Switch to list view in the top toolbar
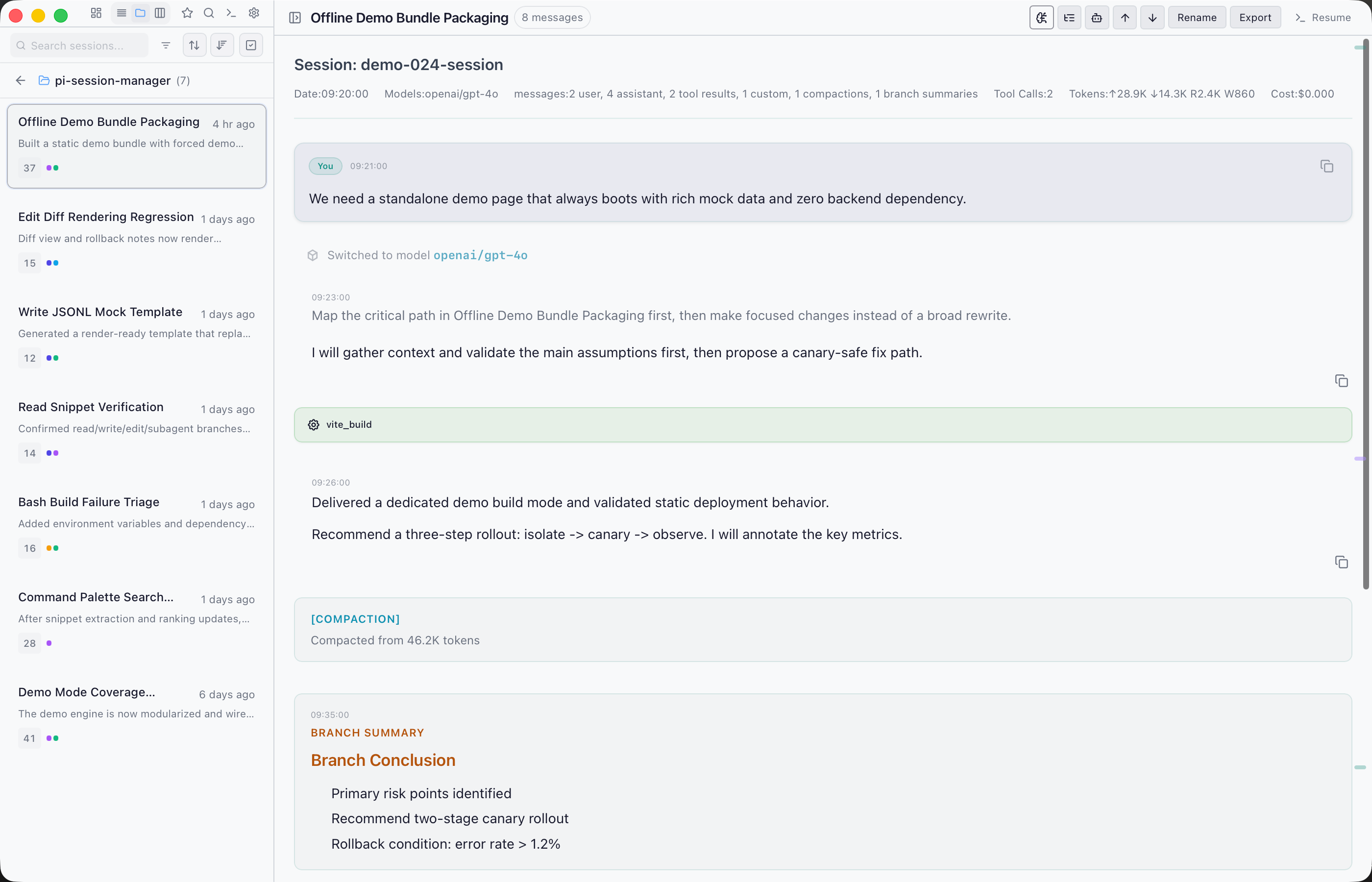This screenshot has width=1372, height=882. pos(121,13)
